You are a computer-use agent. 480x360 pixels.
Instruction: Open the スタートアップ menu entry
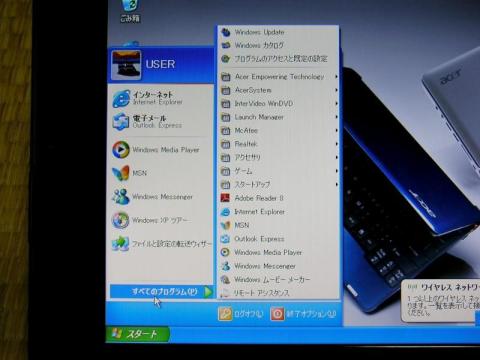pyautogui.click(x=279, y=184)
